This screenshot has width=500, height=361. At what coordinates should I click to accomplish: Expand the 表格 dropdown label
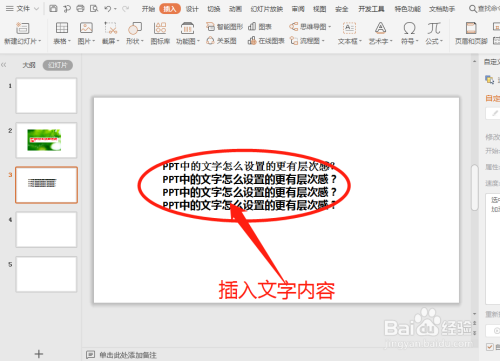click(x=62, y=41)
